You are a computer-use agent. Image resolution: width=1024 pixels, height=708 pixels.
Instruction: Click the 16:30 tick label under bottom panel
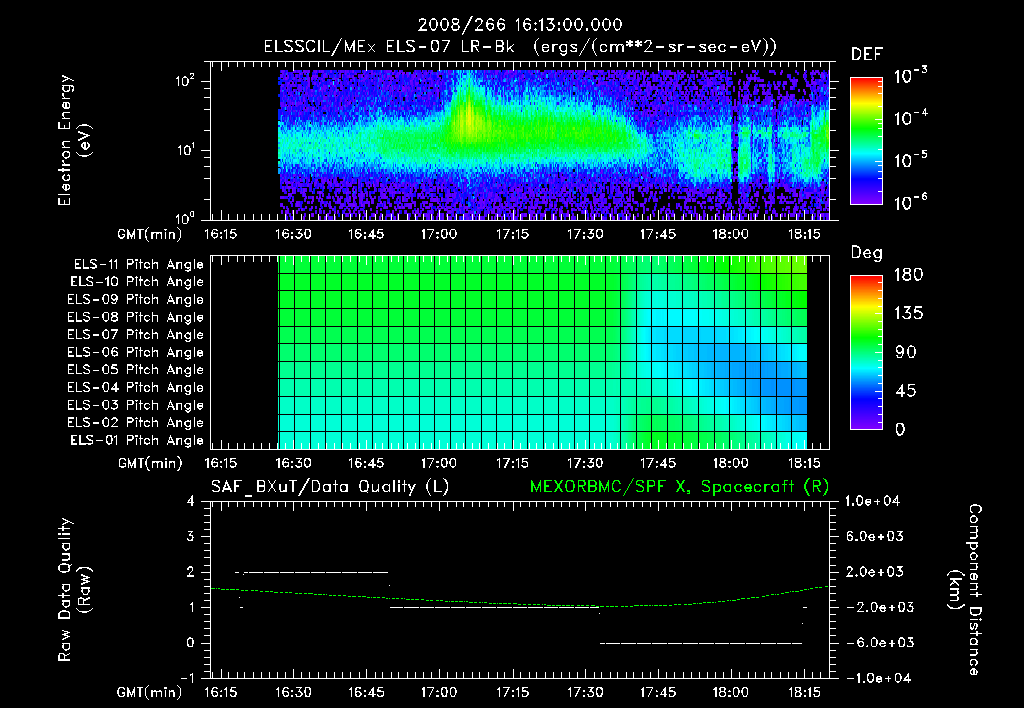[293, 692]
